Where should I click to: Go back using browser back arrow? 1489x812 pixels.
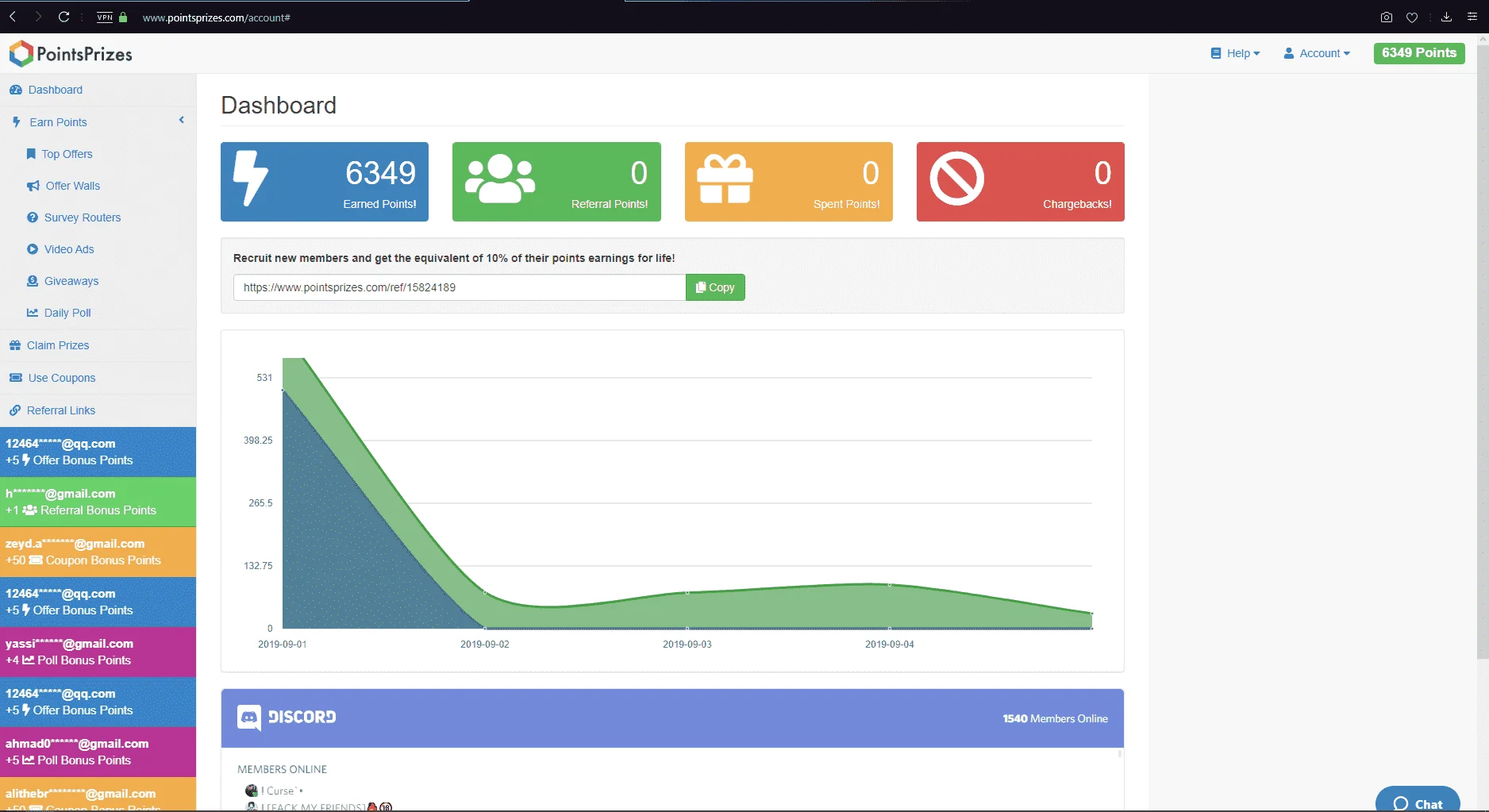(13, 17)
